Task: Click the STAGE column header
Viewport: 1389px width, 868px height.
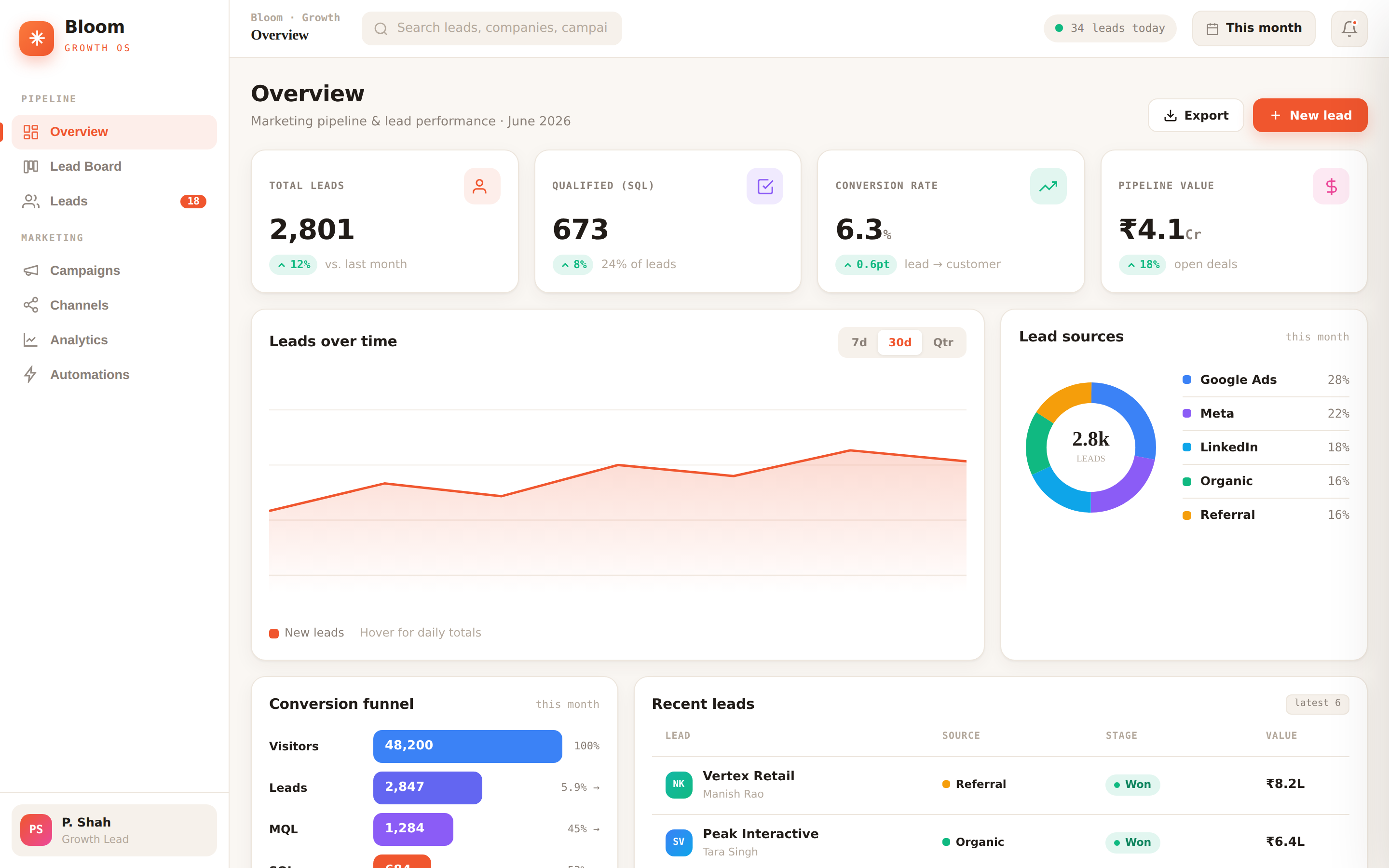Action: [x=1121, y=736]
